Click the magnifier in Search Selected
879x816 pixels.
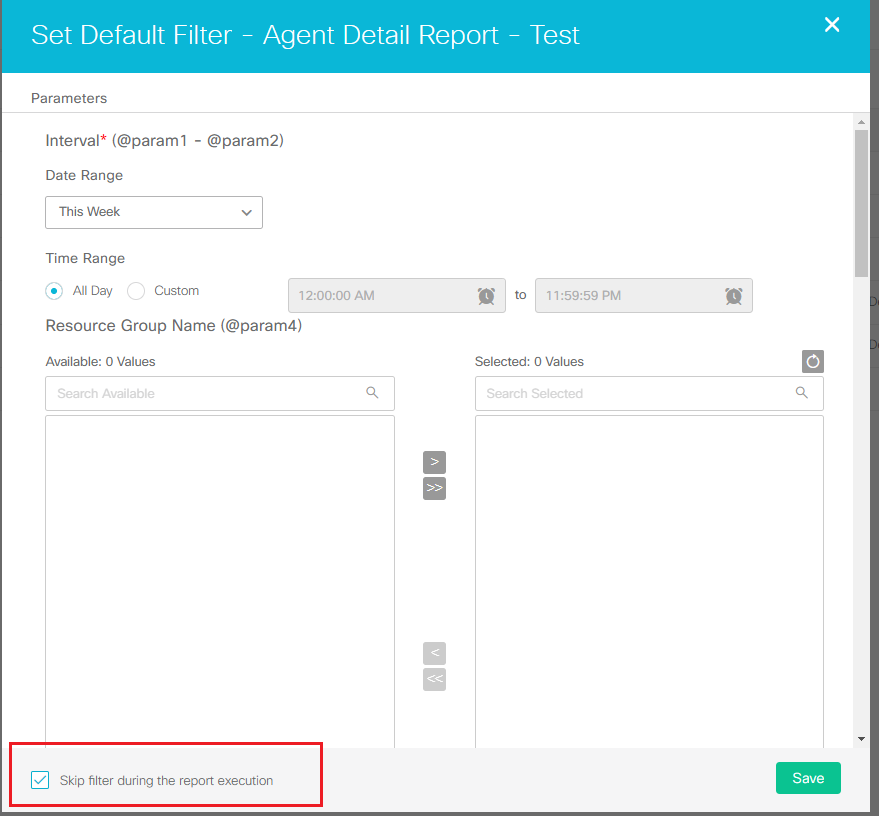pyautogui.click(x=801, y=393)
